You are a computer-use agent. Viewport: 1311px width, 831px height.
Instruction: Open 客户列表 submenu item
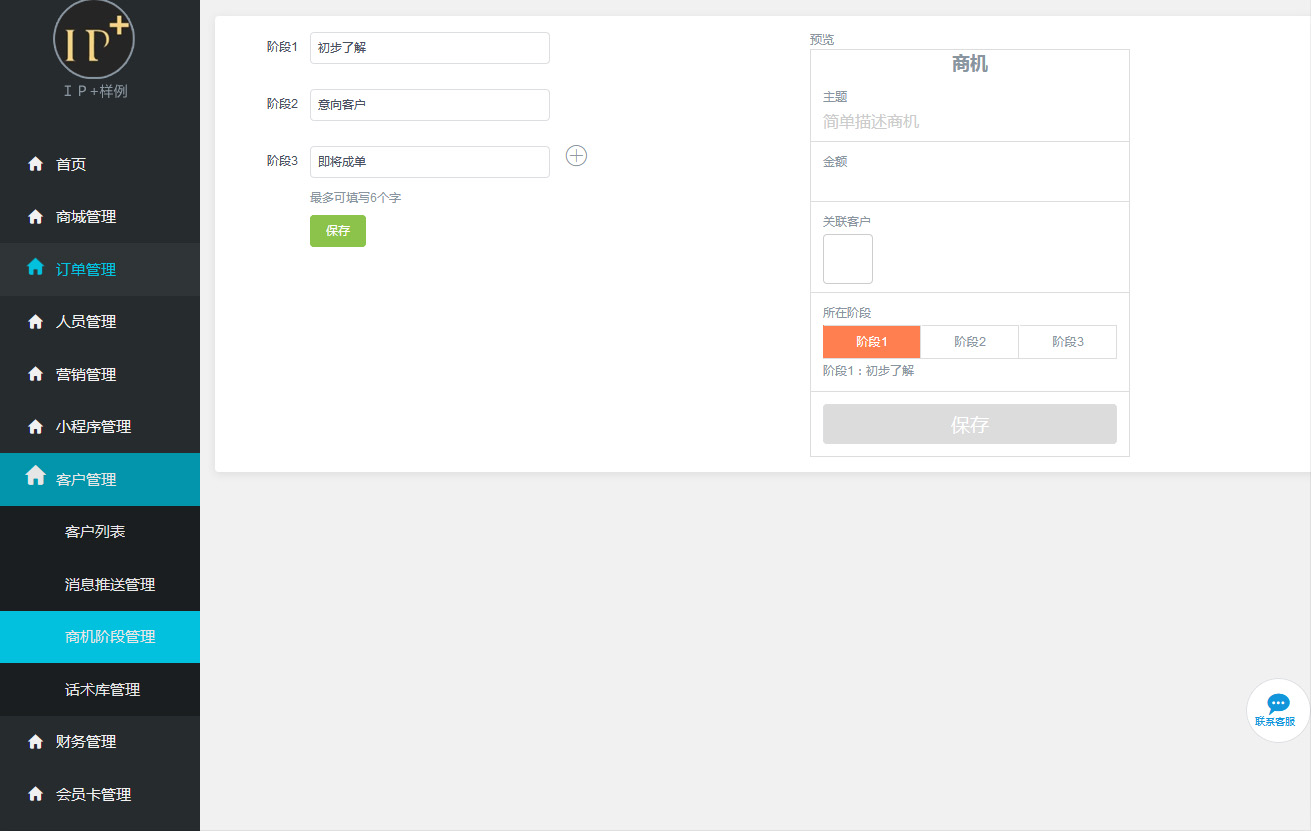(95, 532)
